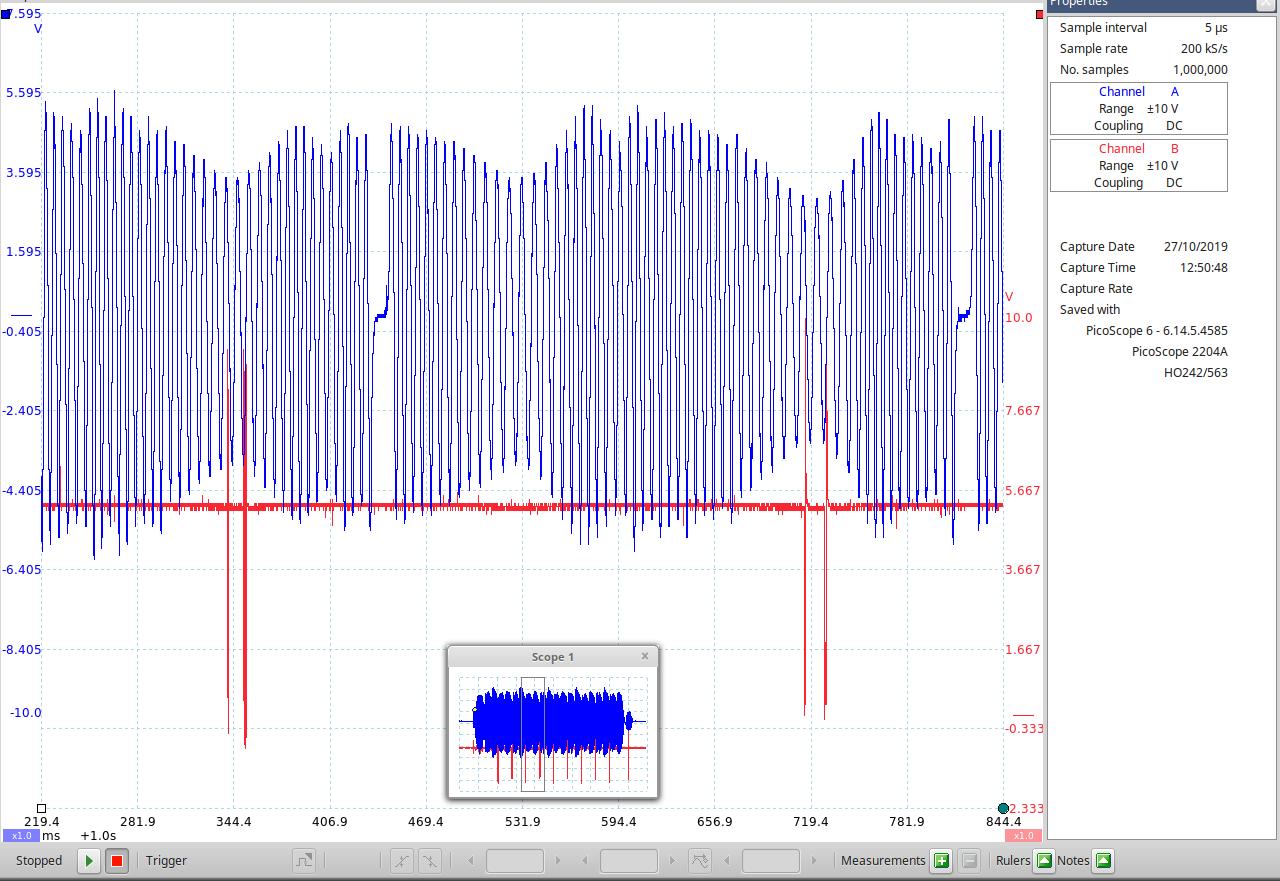1280x881 pixels.
Task: Click the HO242/563 serial number
Action: tap(1196, 372)
